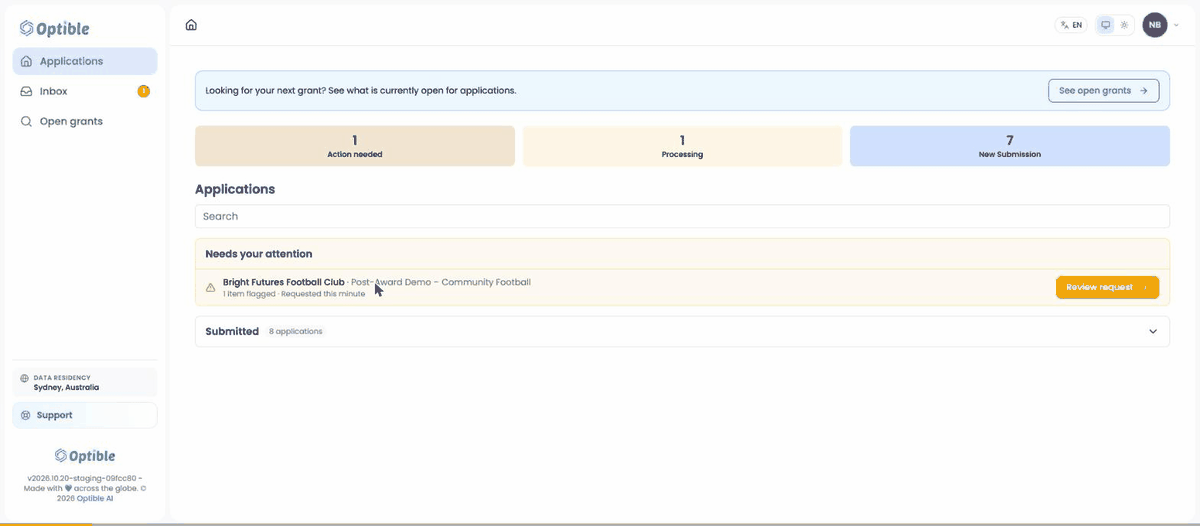The height and width of the screenshot is (526, 1200).
Task: Click the Applications heading above search
Action: (235, 189)
